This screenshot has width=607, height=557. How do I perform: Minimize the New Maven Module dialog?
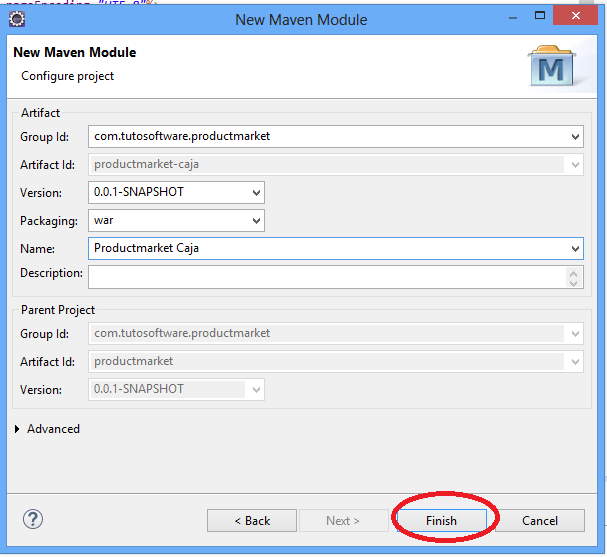(513, 18)
